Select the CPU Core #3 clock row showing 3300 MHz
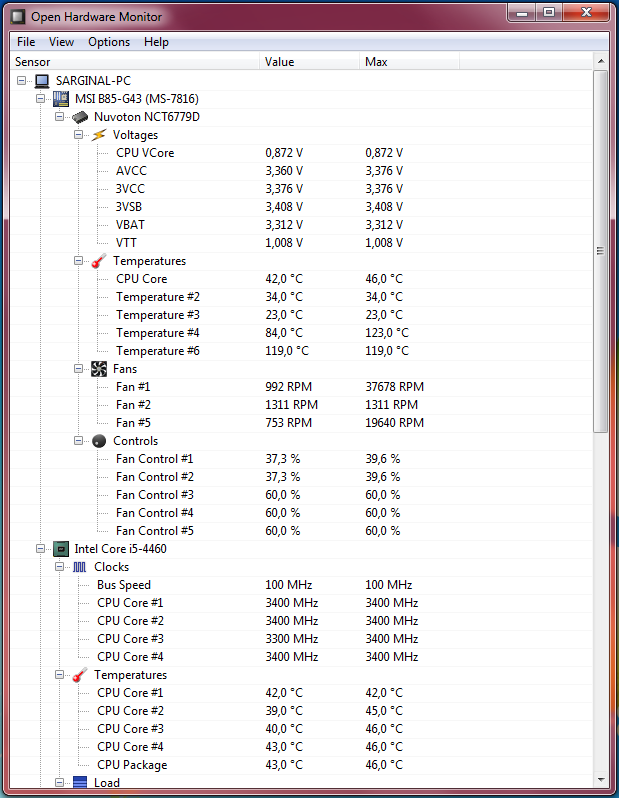 coord(301,639)
